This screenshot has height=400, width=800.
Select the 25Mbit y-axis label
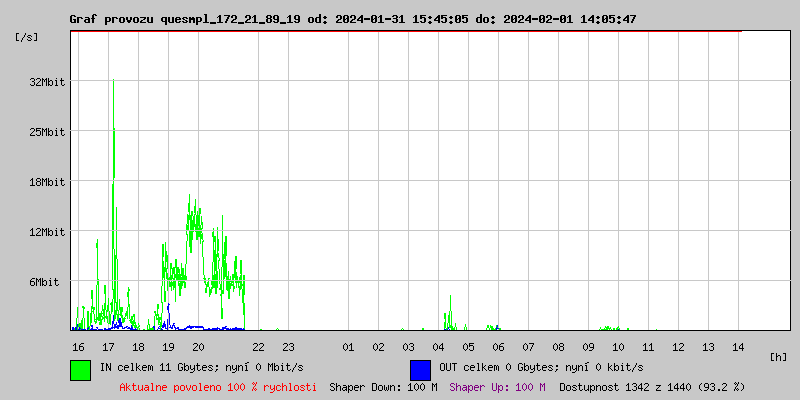click(x=47, y=132)
